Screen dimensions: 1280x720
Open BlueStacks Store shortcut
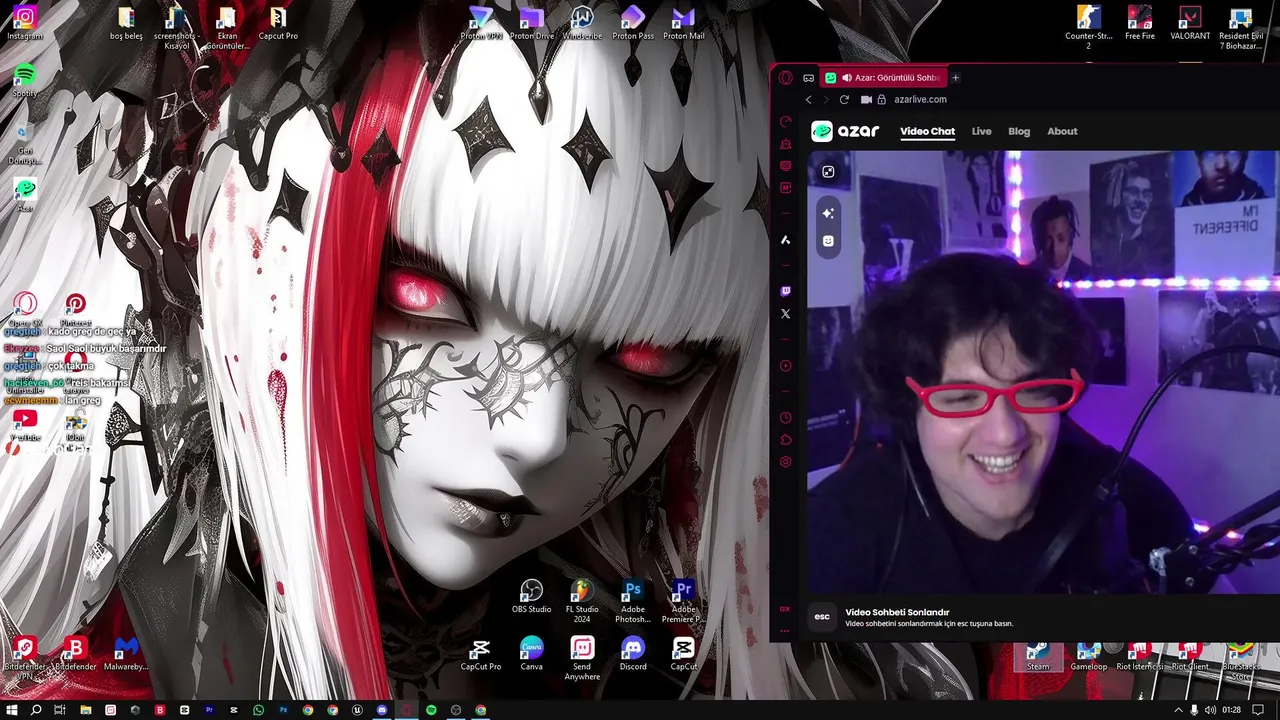(x=1241, y=661)
